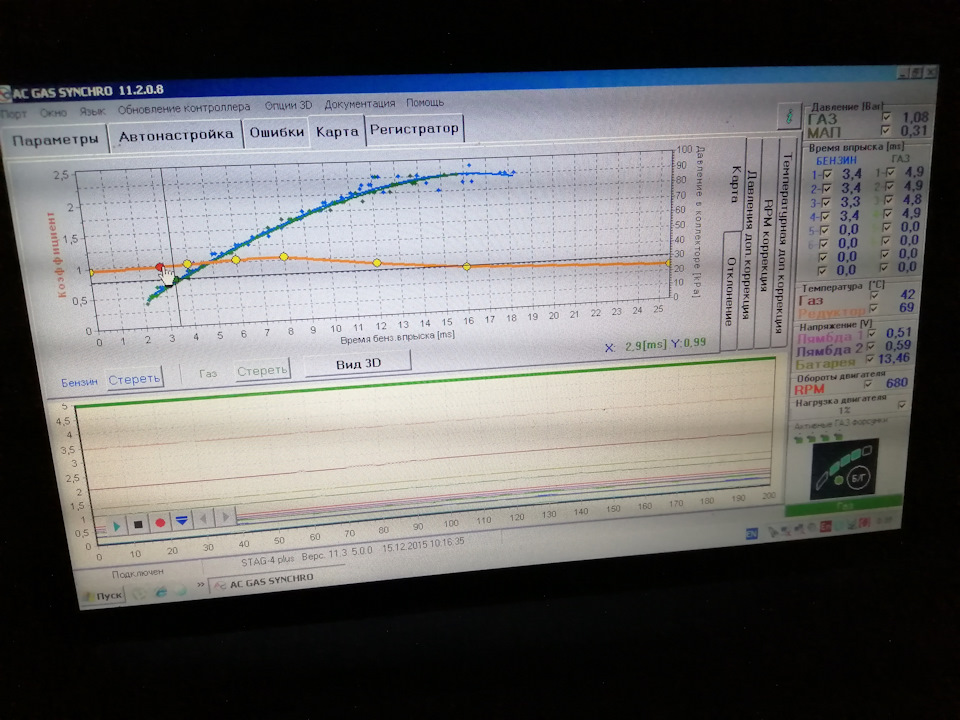Click the fourth green active gas injector icon

(x=838, y=437)
